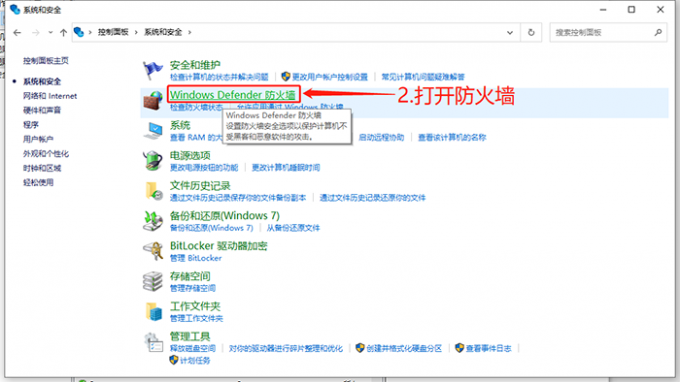Click 对你的驱动器进行碎片整理和优化 link

(x=286, y=348)
